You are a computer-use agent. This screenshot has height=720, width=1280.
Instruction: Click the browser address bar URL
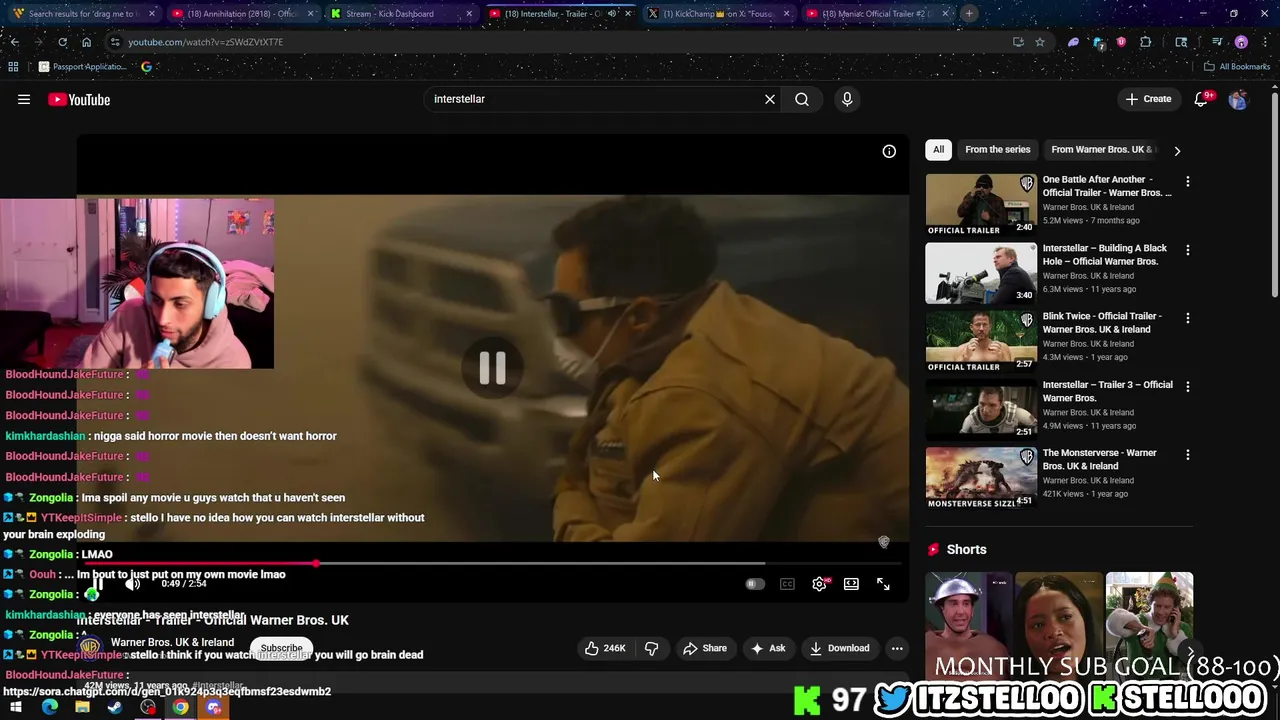(x=205, y=42)
